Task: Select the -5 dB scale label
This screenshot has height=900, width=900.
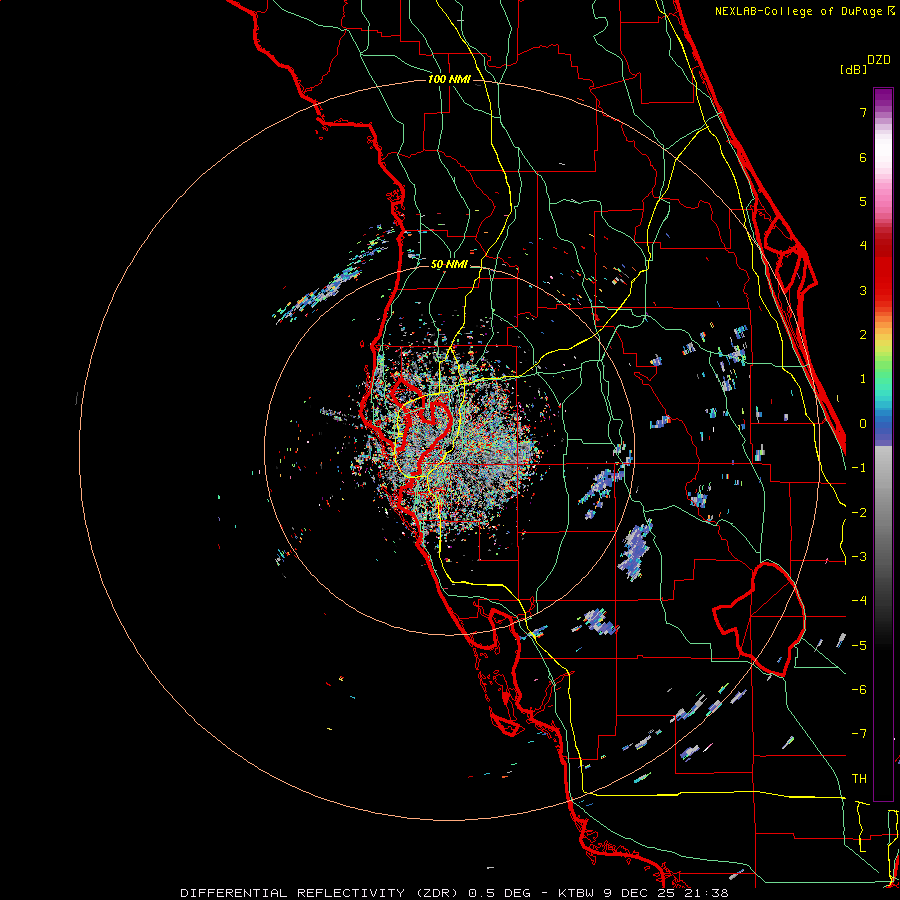Action: point(859,646)
